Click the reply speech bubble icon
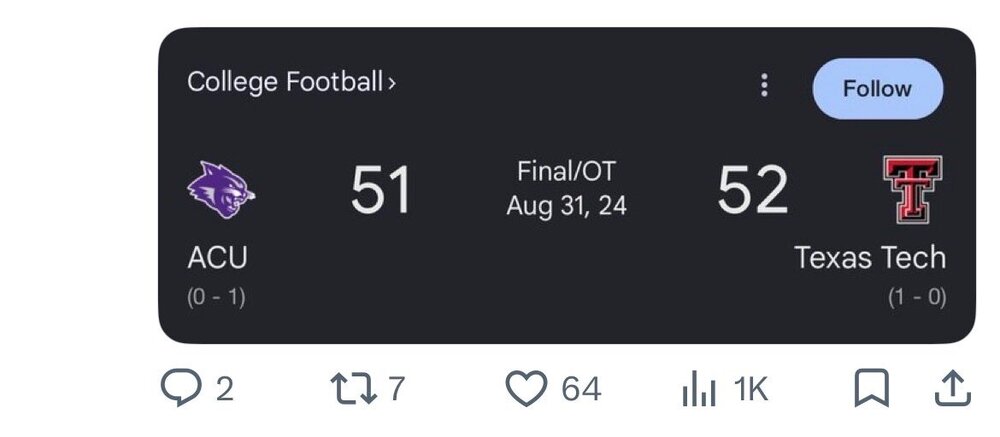Viewport: 1000px width, 437px height. [180, 388]
